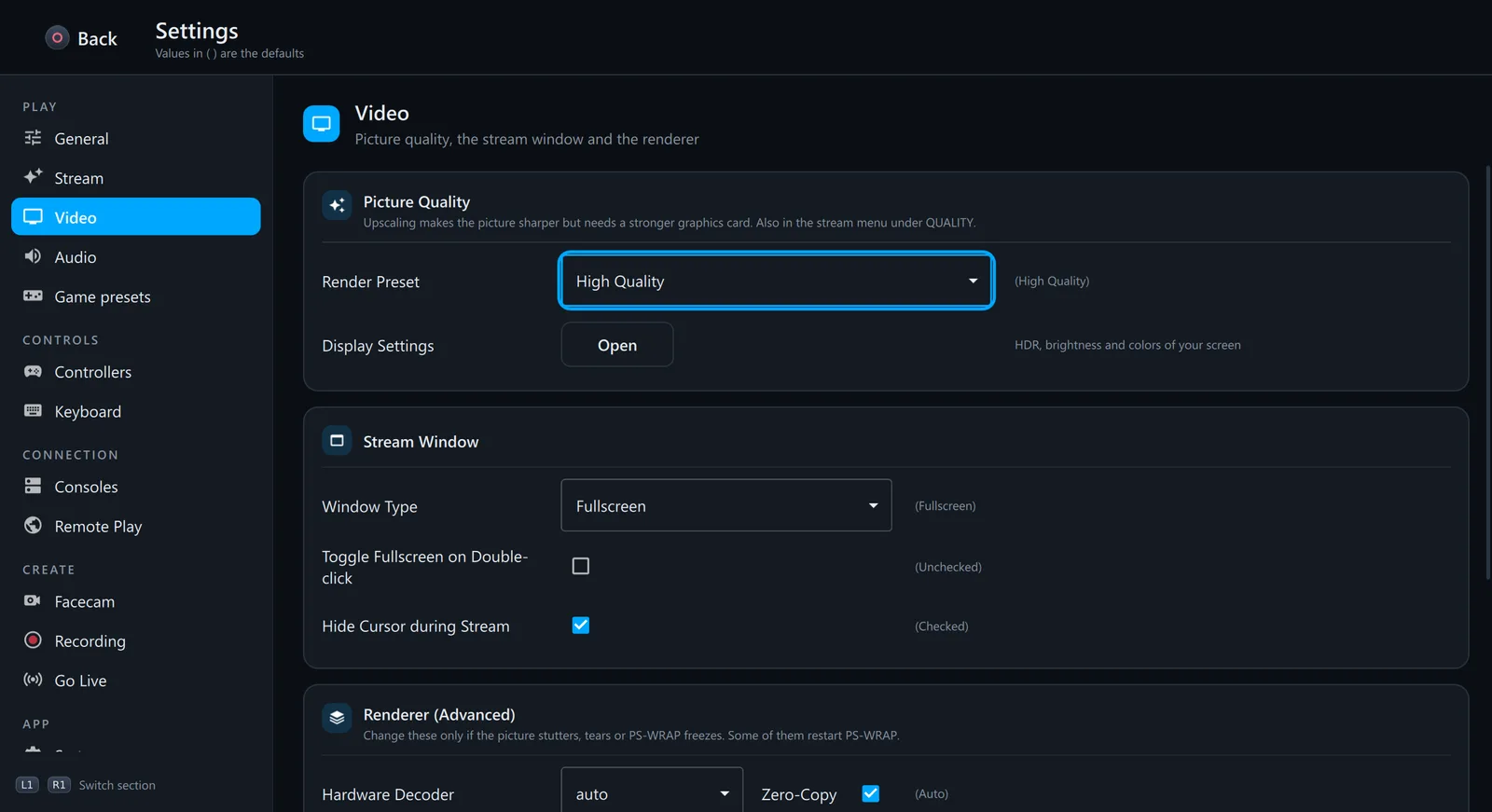Click the L1 switch section key hint

[x=27, y=785]
